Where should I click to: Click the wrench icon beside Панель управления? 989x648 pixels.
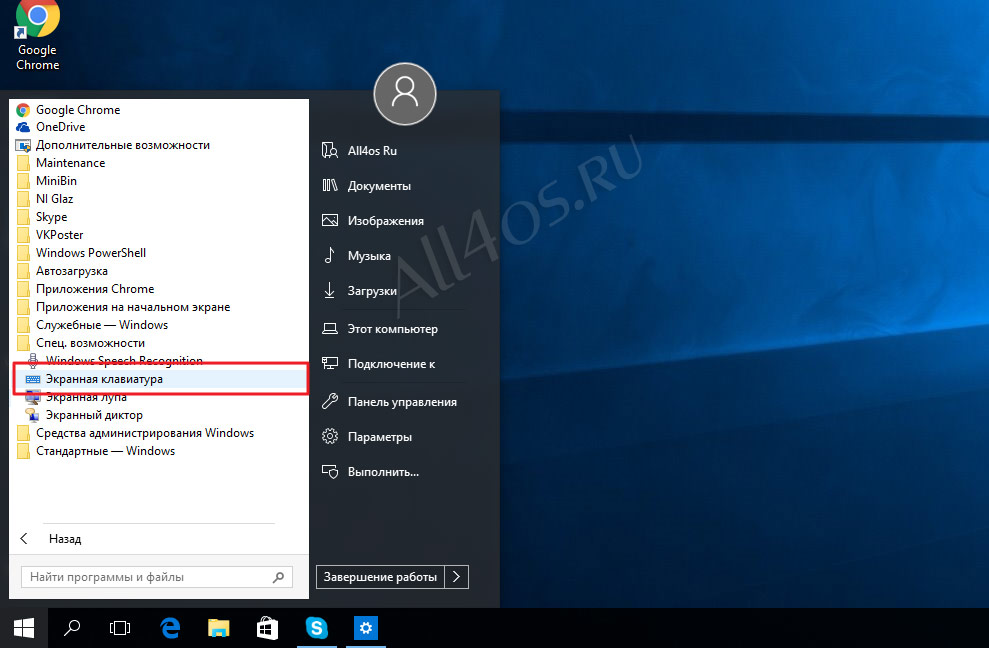(330, 401)
